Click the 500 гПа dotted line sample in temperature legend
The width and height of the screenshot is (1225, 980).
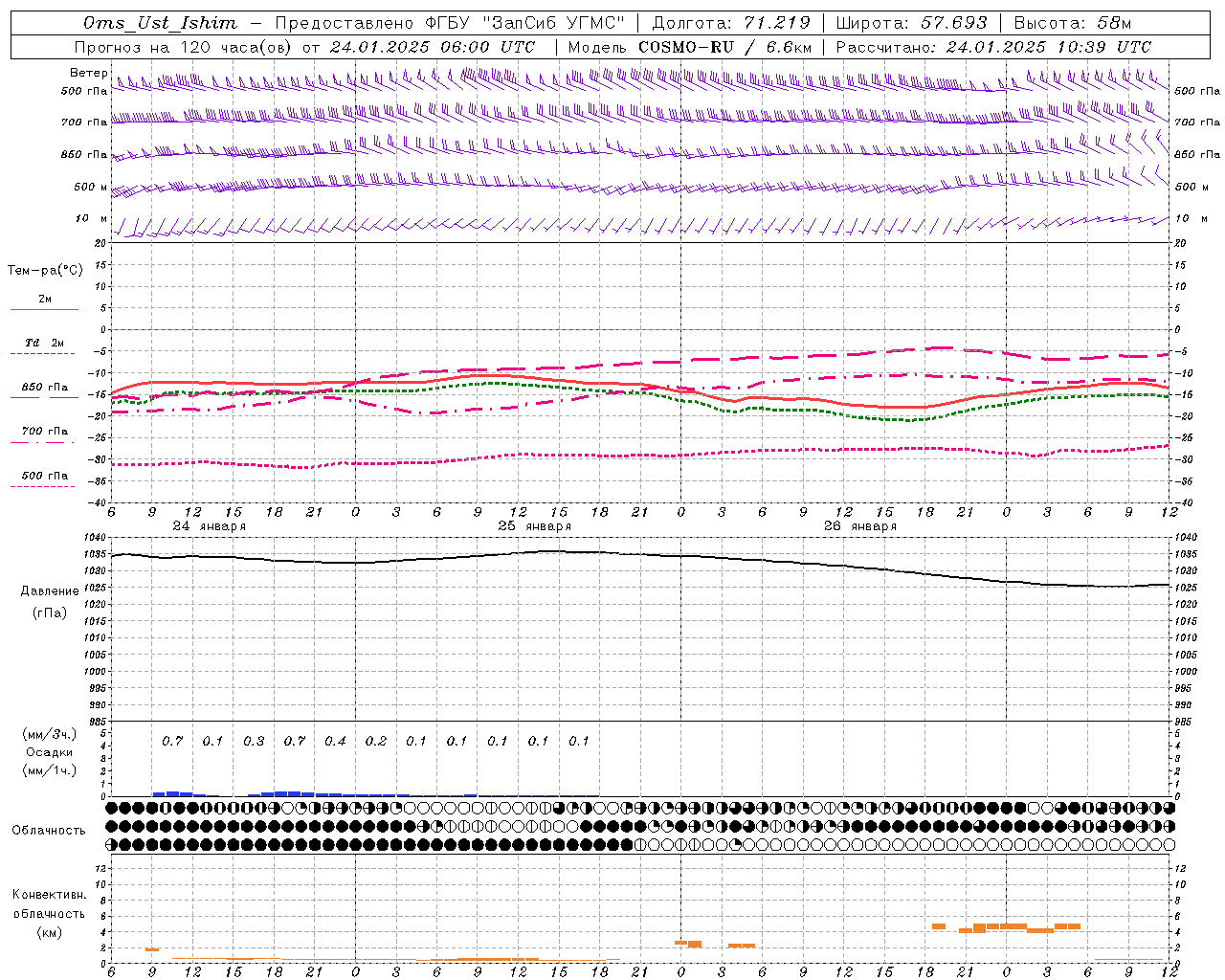click(x=44, y=487)
